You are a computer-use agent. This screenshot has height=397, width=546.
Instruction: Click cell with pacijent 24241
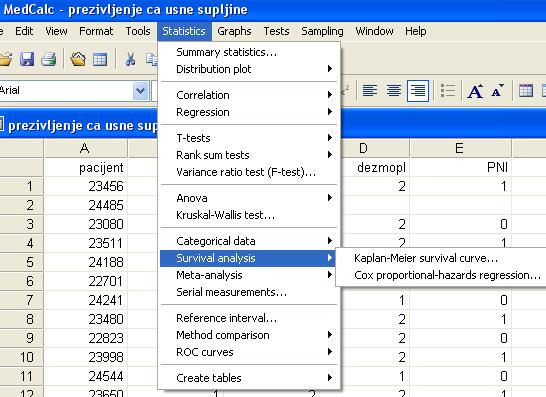click(x=85, y=300)
